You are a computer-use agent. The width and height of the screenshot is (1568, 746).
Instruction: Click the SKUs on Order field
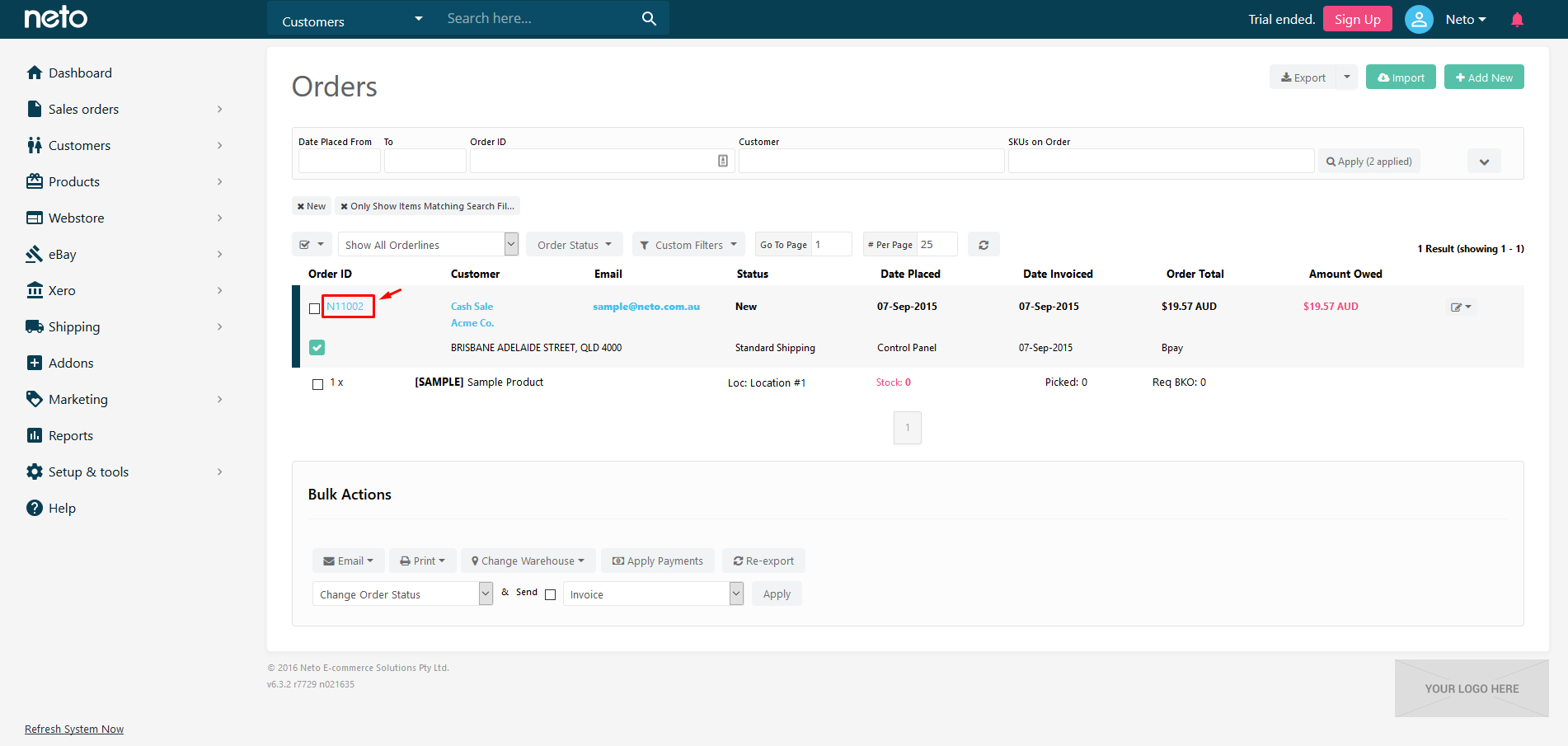pos(1161,161)
